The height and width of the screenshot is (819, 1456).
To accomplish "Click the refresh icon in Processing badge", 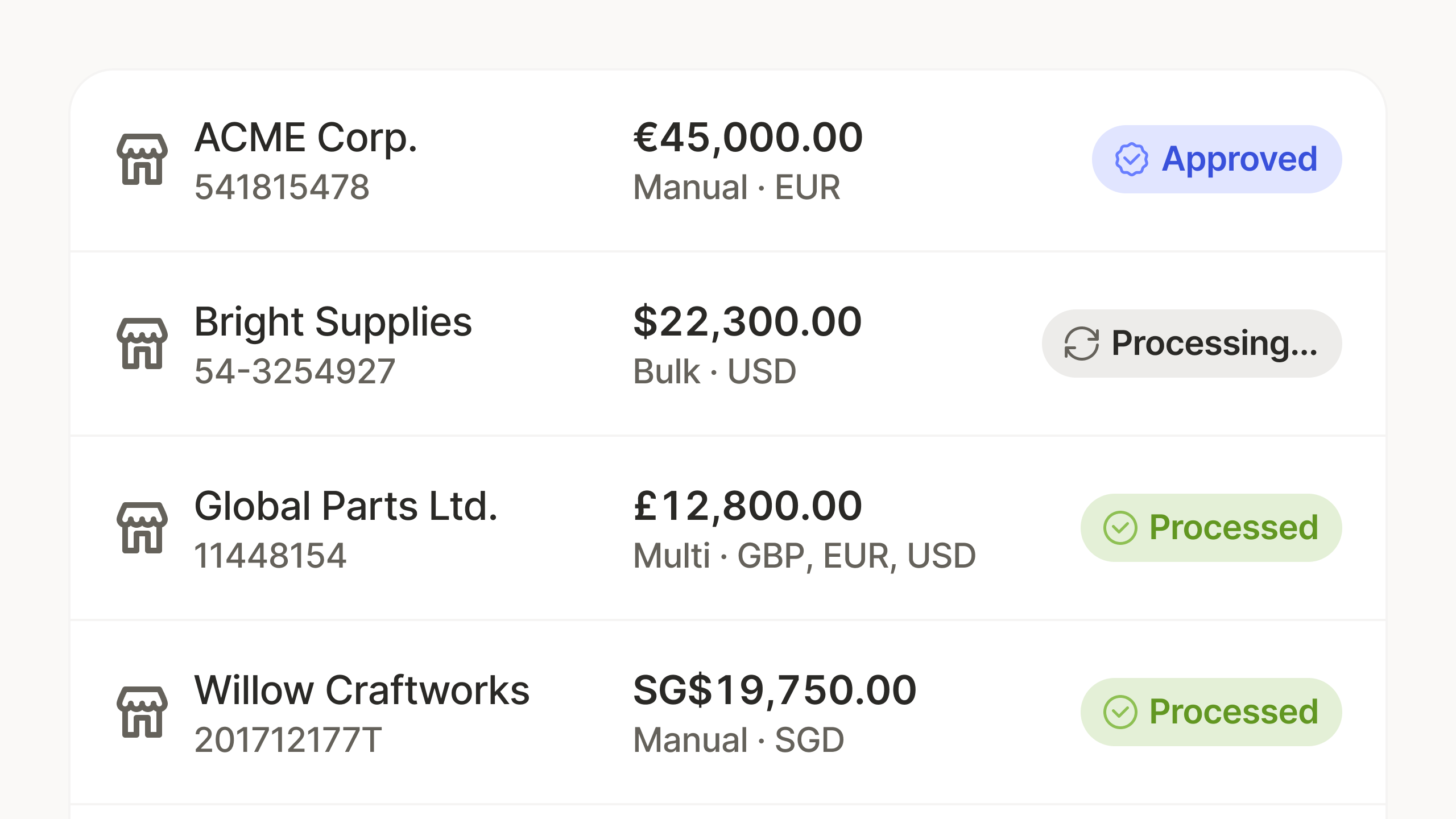I will (1081, 344).
